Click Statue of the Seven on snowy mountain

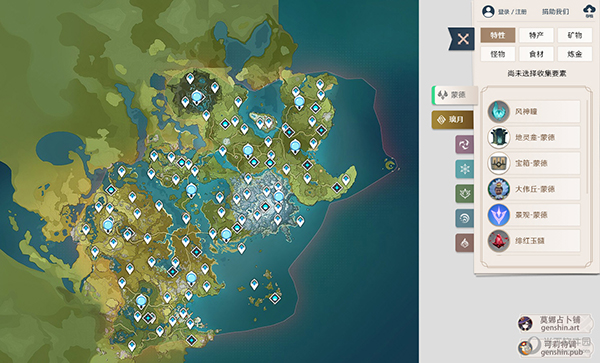tap(279, 198)
